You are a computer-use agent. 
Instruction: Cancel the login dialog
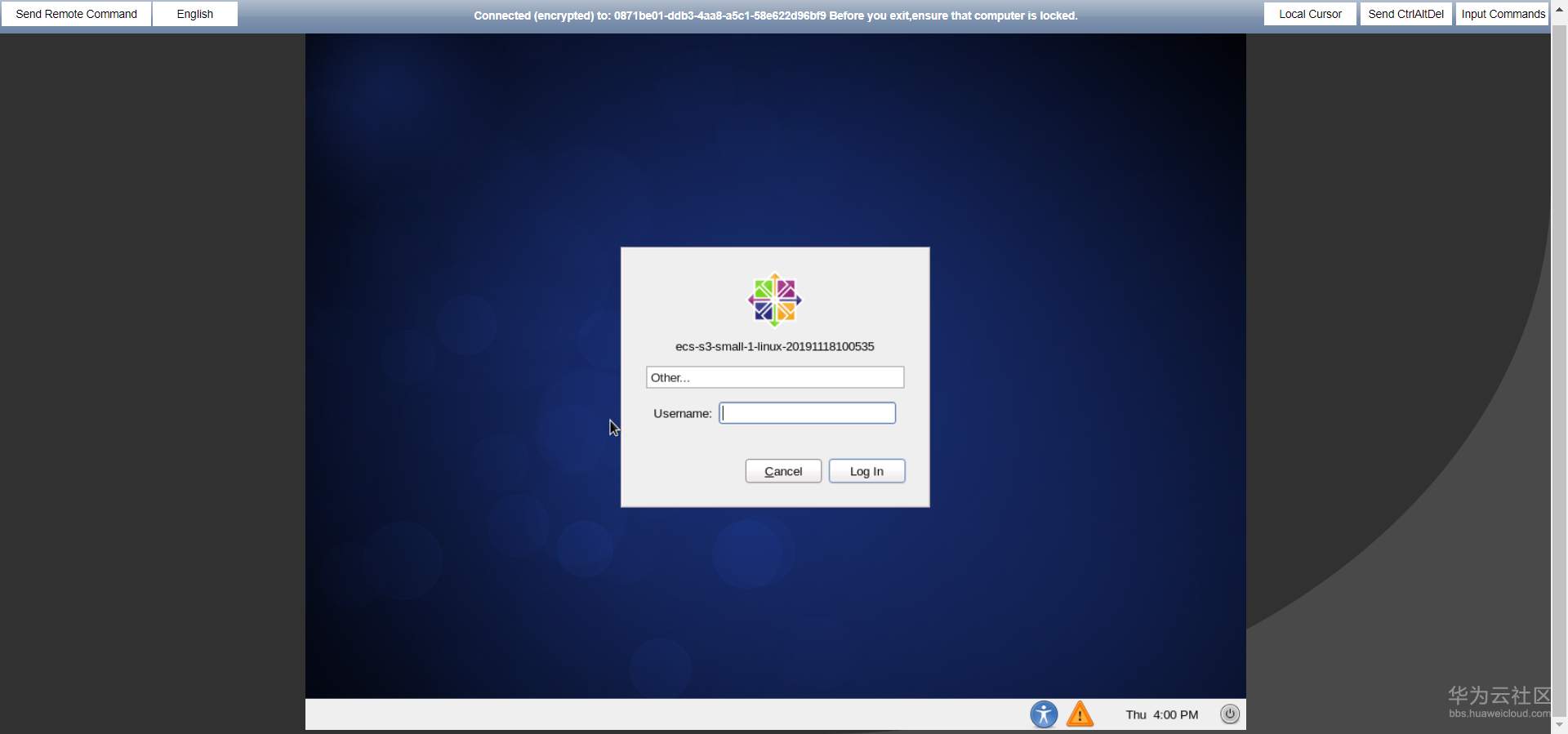pos(783,471)
